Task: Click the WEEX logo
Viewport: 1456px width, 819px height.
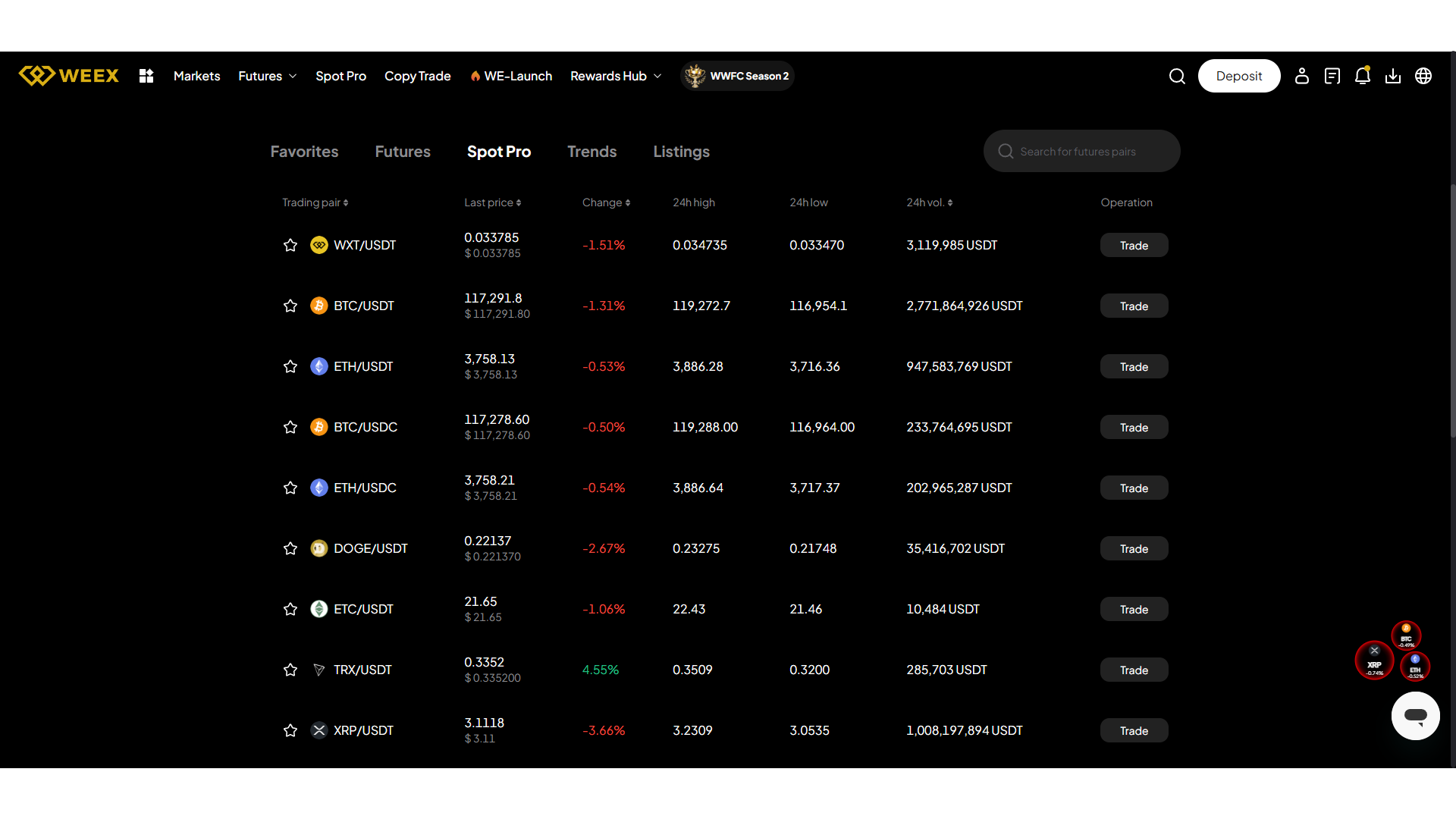Action: pos(68,76)
